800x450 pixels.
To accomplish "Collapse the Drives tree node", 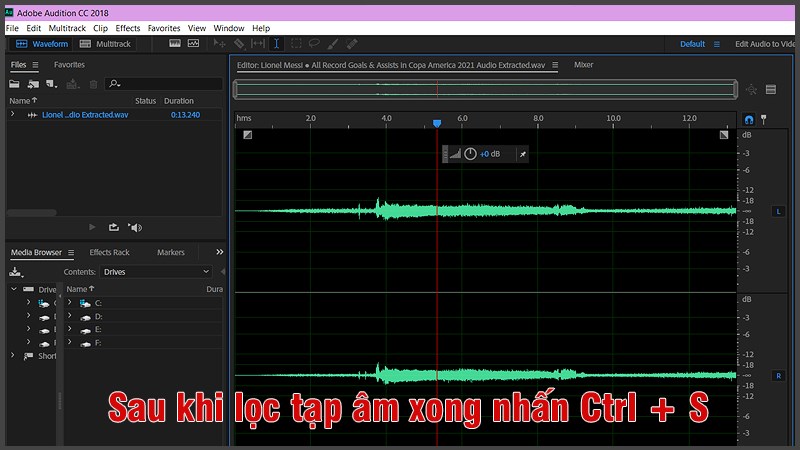I will [14, 289].
